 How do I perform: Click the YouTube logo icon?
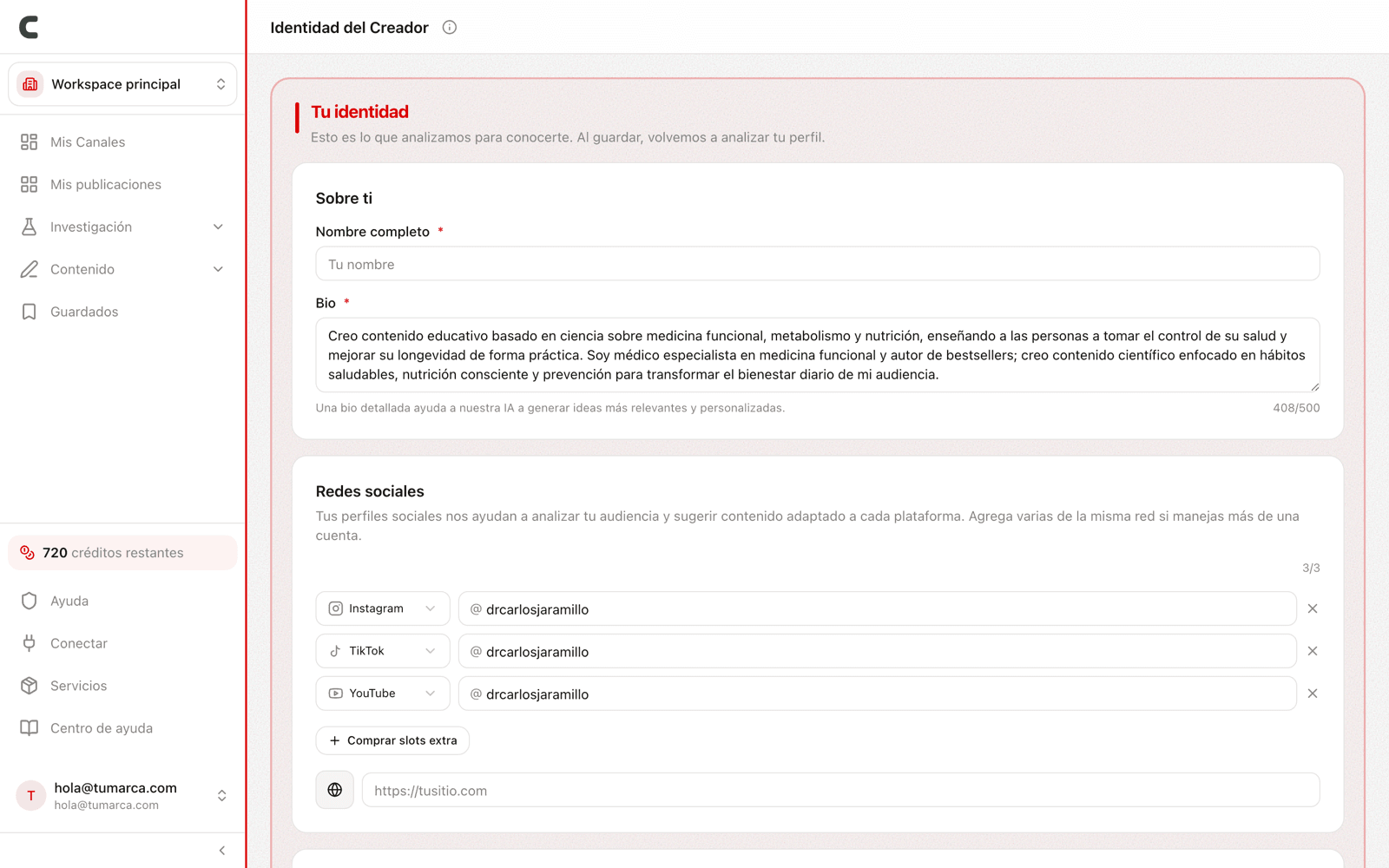336,694
